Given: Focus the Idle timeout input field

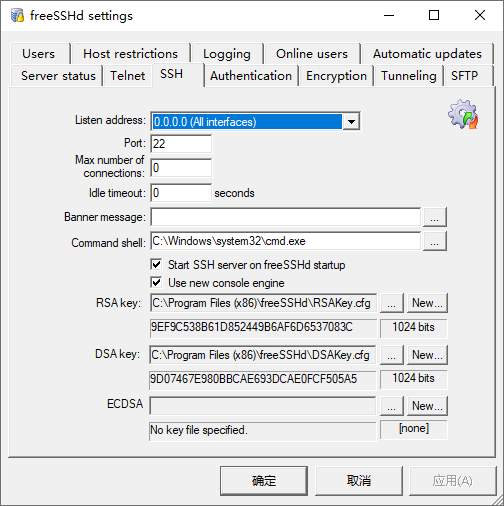Looking at the screenshot, I should (181, 193).
